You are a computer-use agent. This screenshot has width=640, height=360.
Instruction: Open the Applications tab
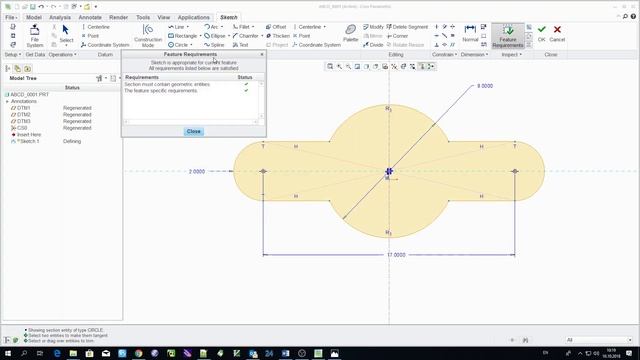pos(193,18)
